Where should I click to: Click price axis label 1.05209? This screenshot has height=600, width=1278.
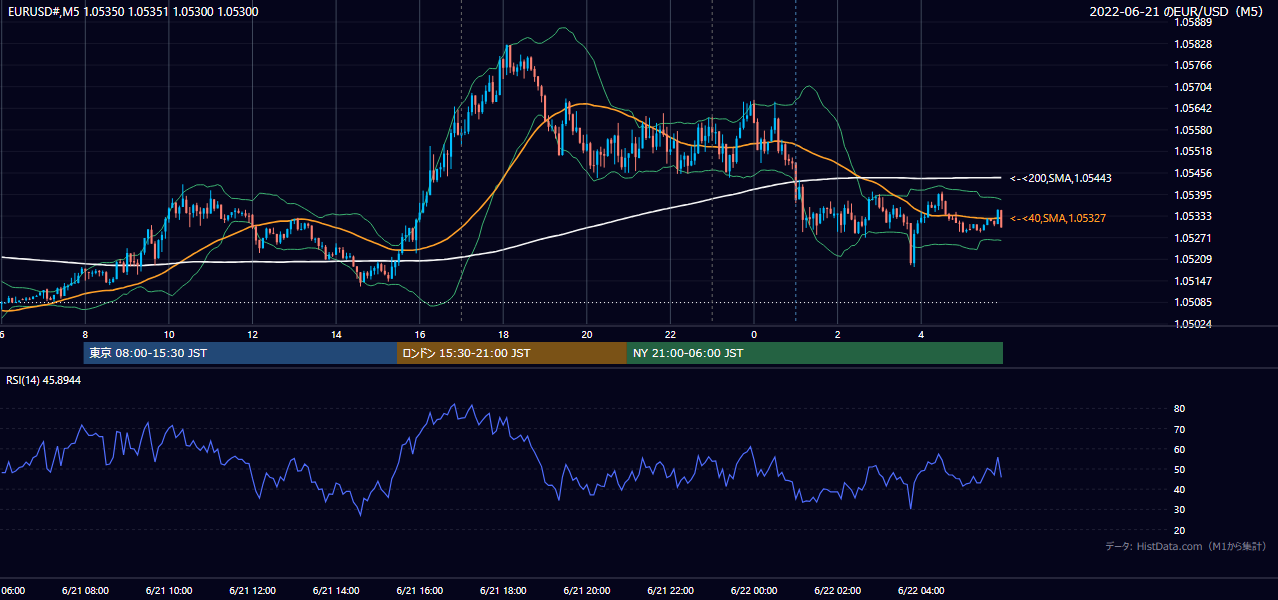[x=1193, y=259]
